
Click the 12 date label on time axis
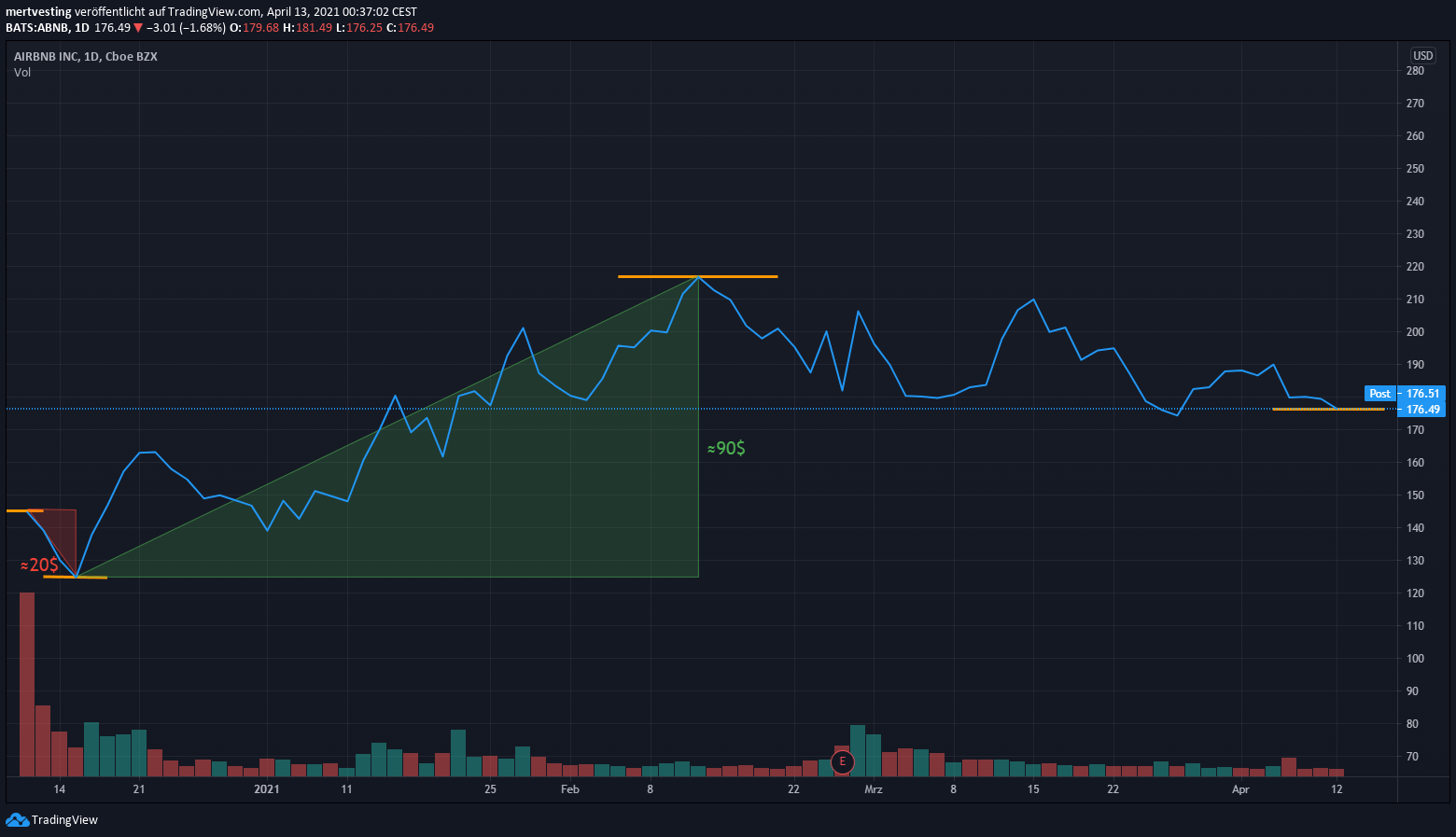point(1337,789)
